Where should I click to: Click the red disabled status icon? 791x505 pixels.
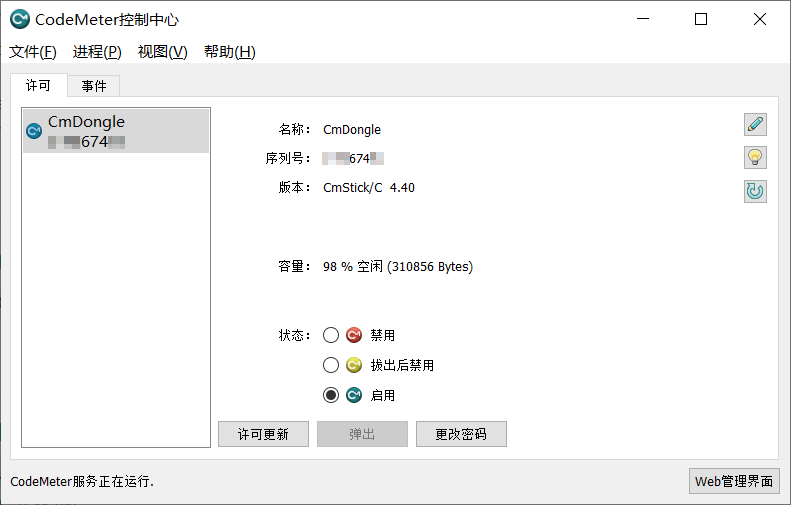pos(354,335)
